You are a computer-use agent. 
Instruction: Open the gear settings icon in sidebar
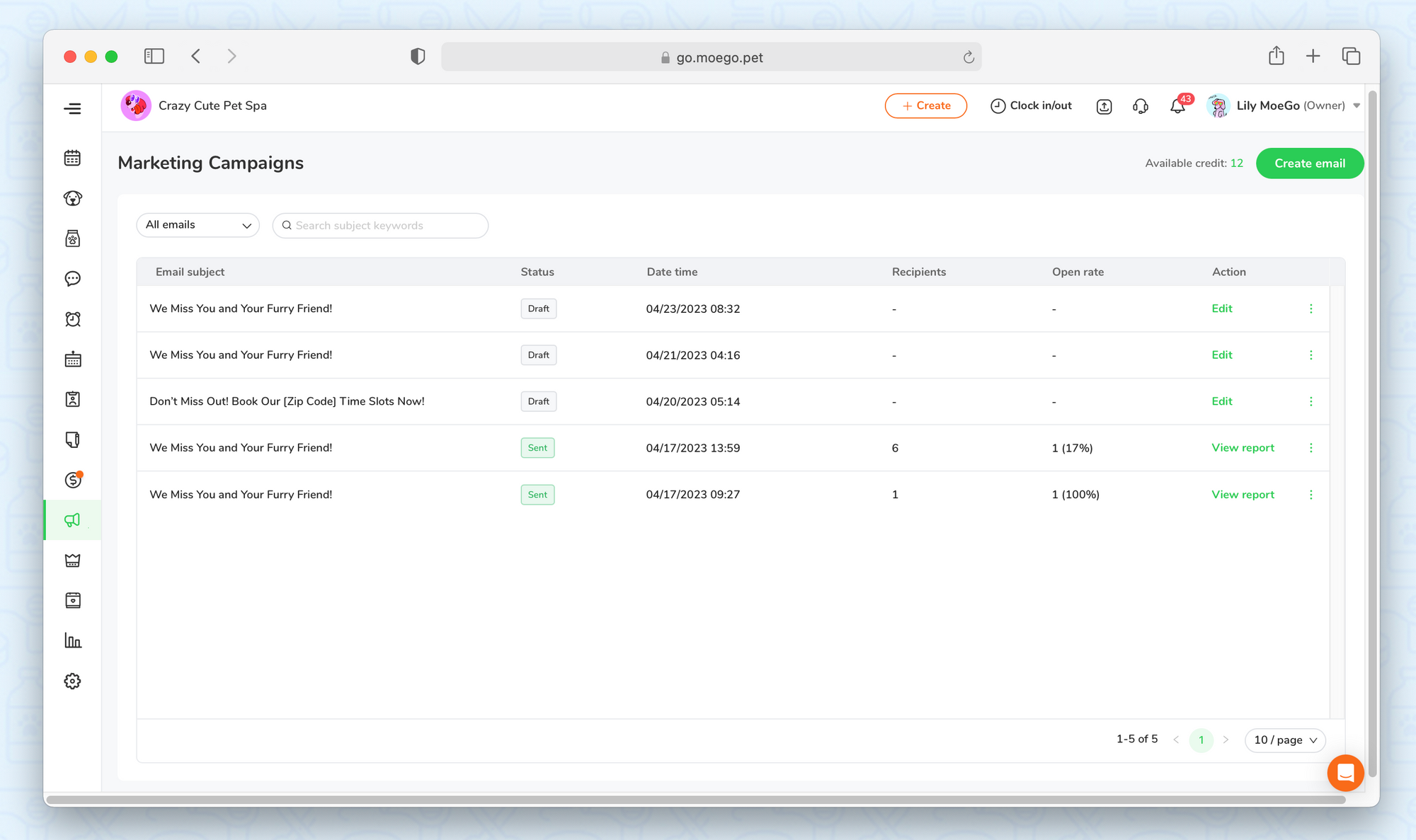tap(72, 681)
